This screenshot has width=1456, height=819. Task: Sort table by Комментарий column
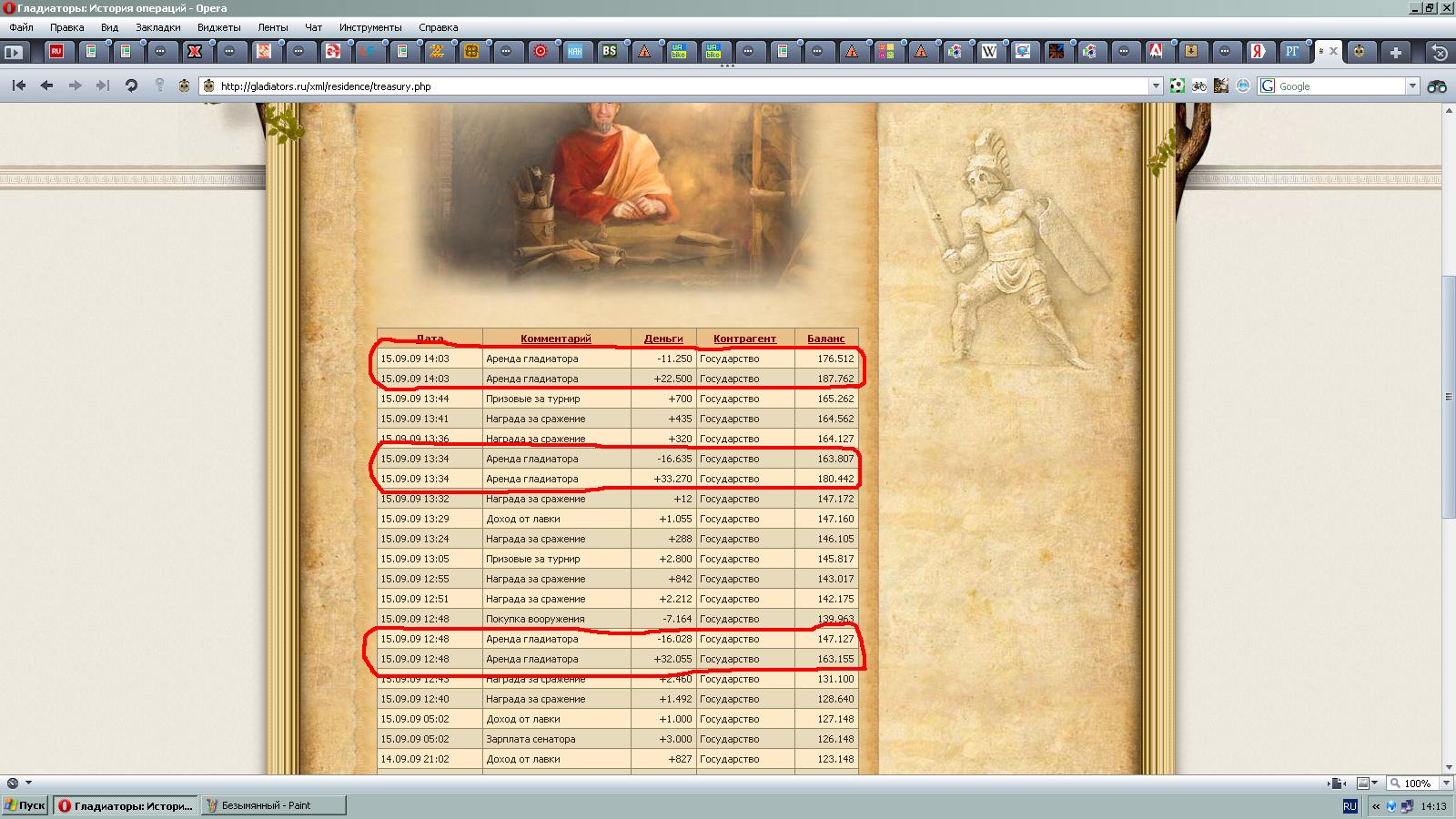pyautogui.click(x=555, y=339)
